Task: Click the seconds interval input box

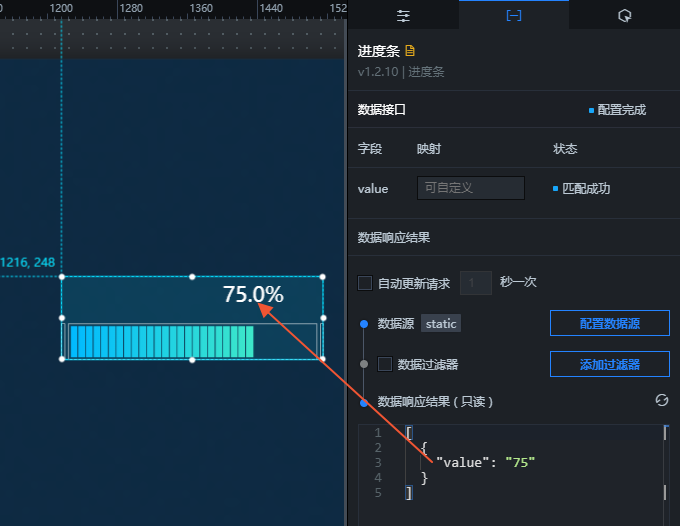Action: point(476,283)
